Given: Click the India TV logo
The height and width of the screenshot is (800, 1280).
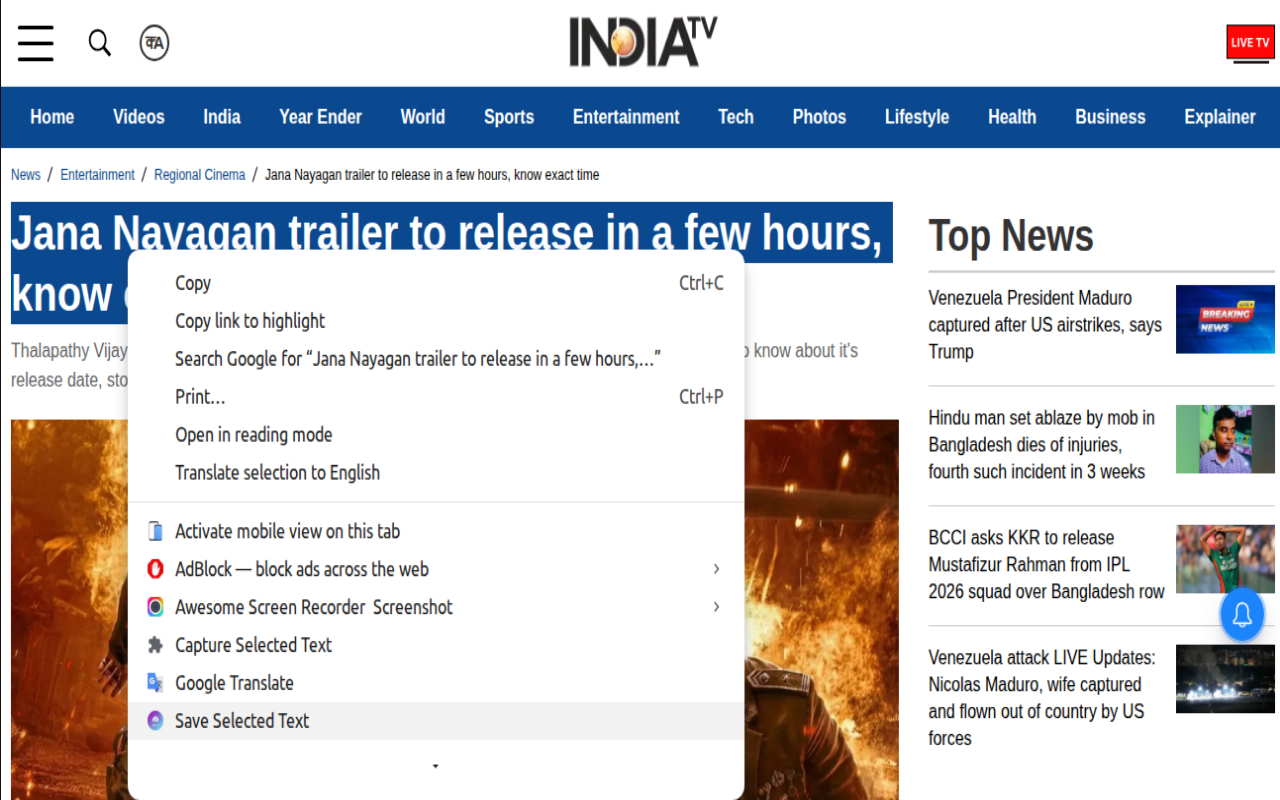Looking at the screenshot, I should [643, 42].
